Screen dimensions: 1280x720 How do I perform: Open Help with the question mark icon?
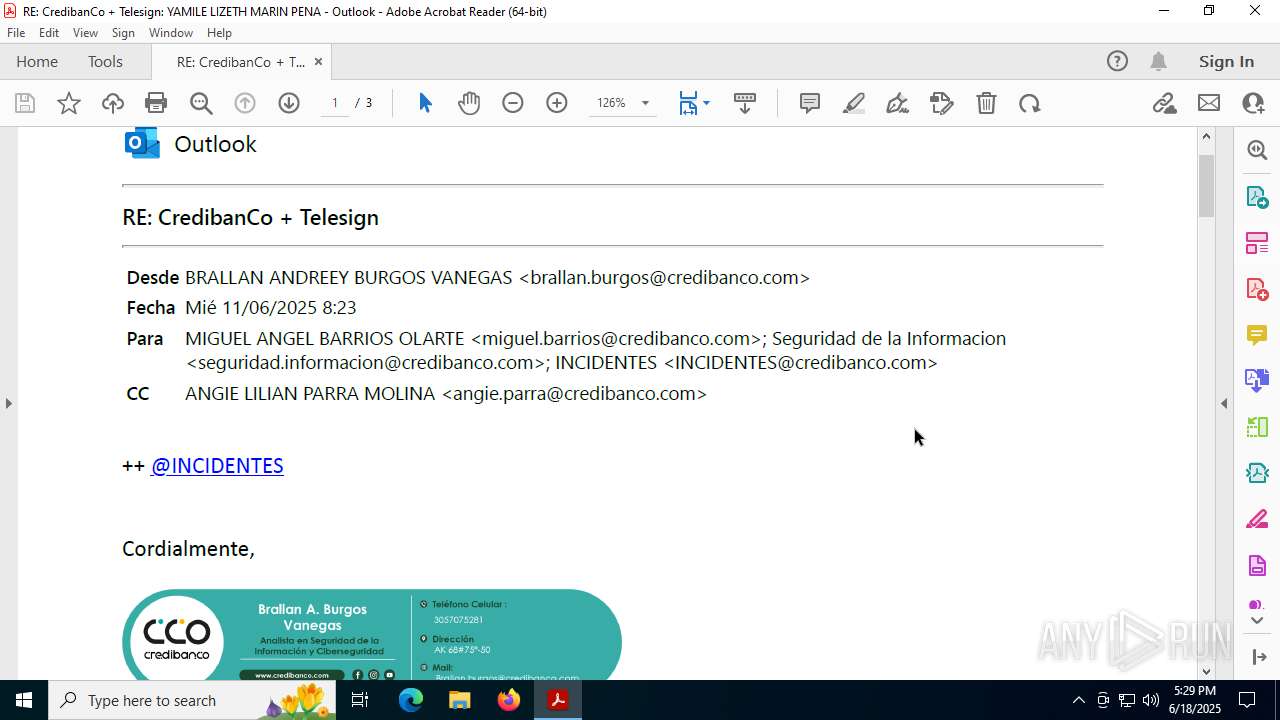point(1117,61)
